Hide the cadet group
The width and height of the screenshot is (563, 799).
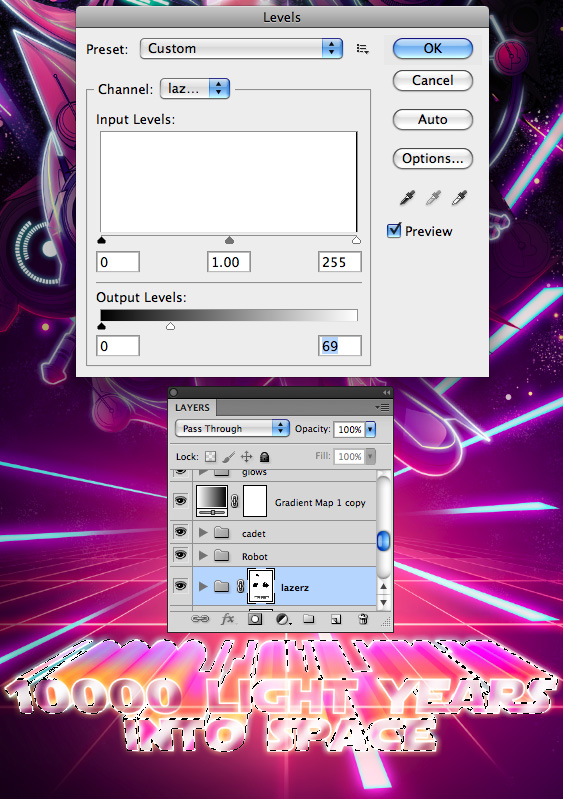180,532
